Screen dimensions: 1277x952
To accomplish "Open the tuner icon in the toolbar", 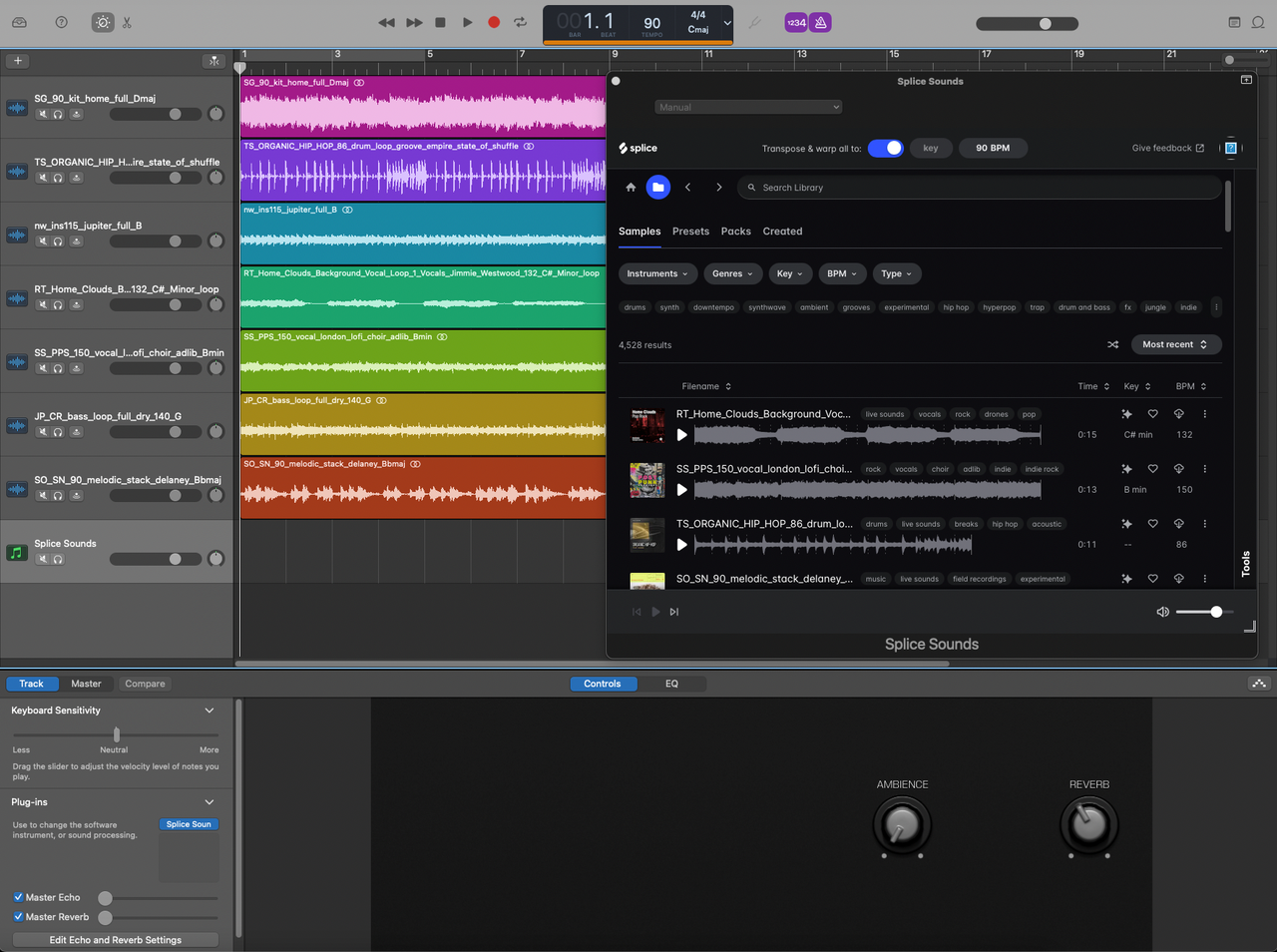I will click(755, 22).
